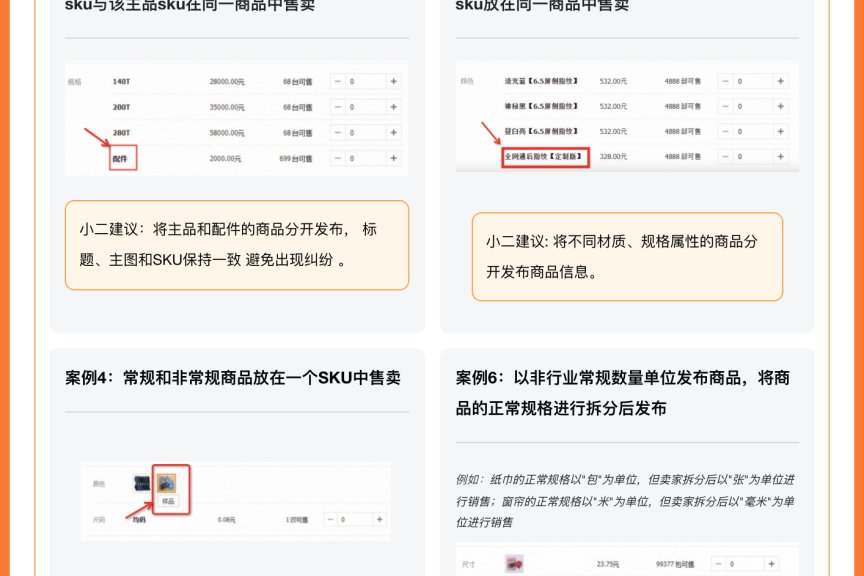
Task: Select the 尺寸 attribute label in case 6
Action: point(465,561)
